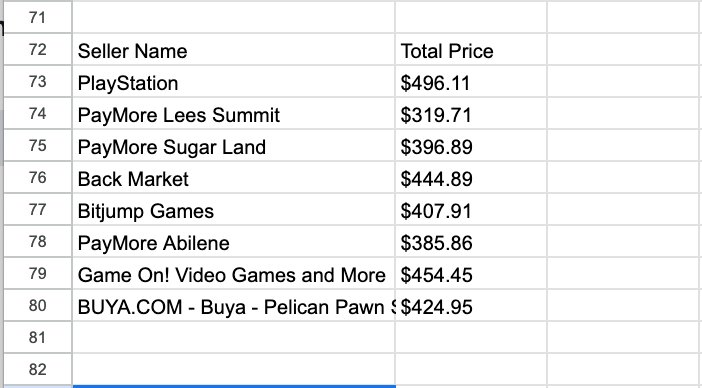The width and height of the screenshot is (702, 388).
Task: Select entire row 72 via header
Action: (38, 50)
